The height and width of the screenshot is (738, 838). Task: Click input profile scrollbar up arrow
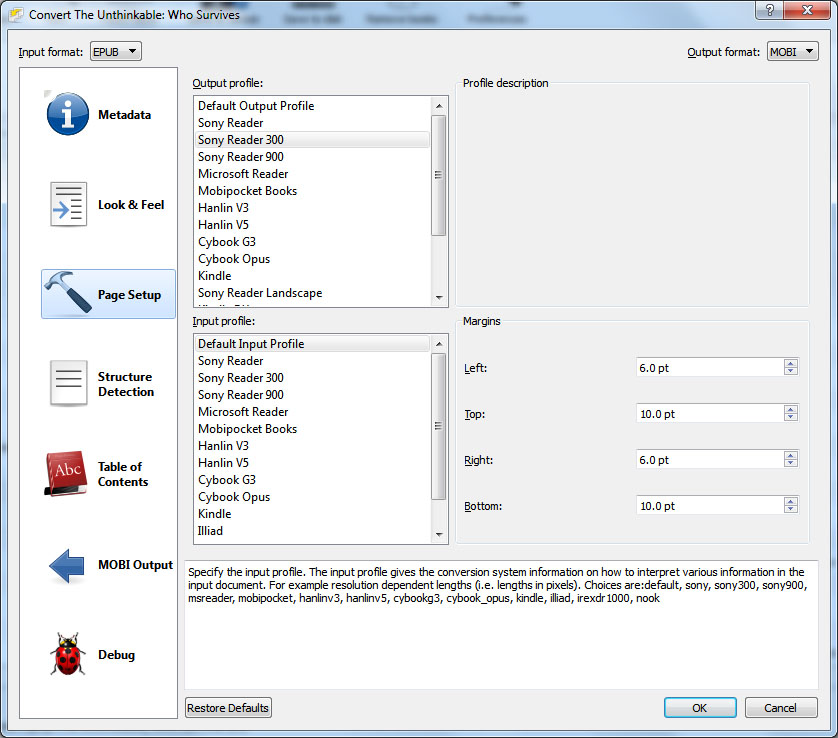coord(439,344)
